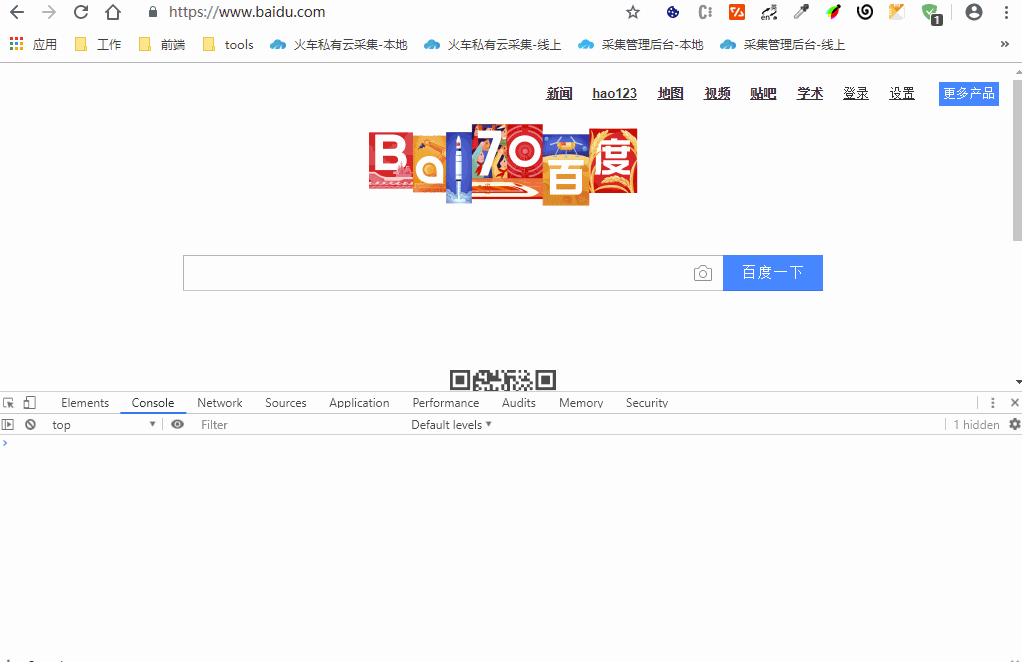This screenshot has width=1022, height=662.
Task: Bookmark this page with the star icon
Action: pyautogui.click(x=633, y=12)
